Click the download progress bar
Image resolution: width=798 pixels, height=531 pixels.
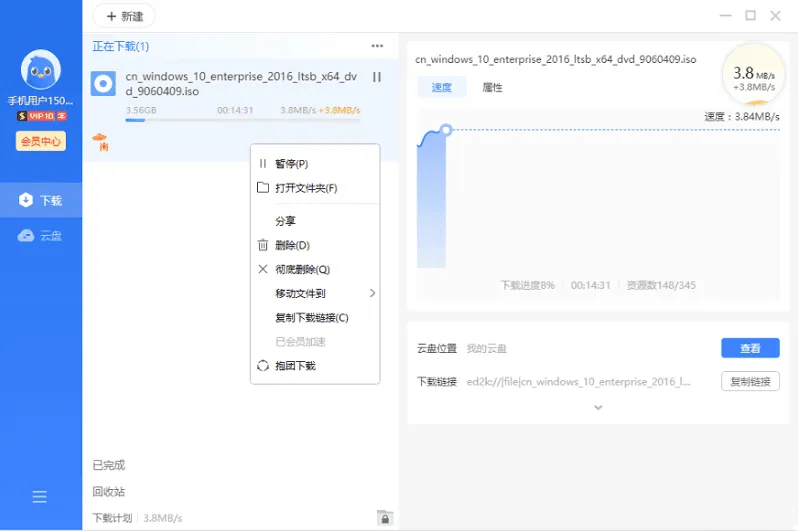pos(243,120)
